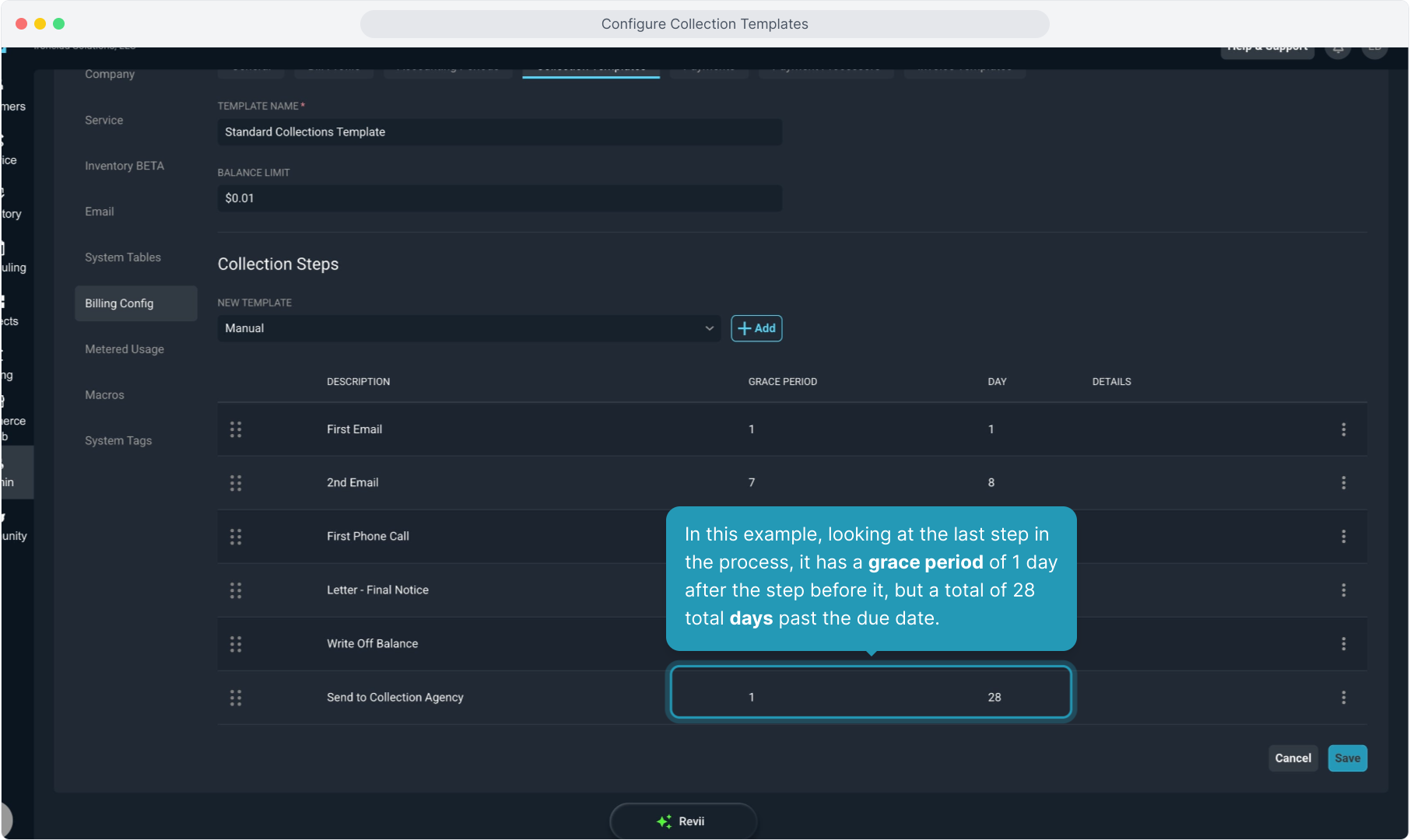The width and height of the screenshot is (1410, 840).
Task: Click drag handle for Send to Collection Agency
Action: pos(236,698)
